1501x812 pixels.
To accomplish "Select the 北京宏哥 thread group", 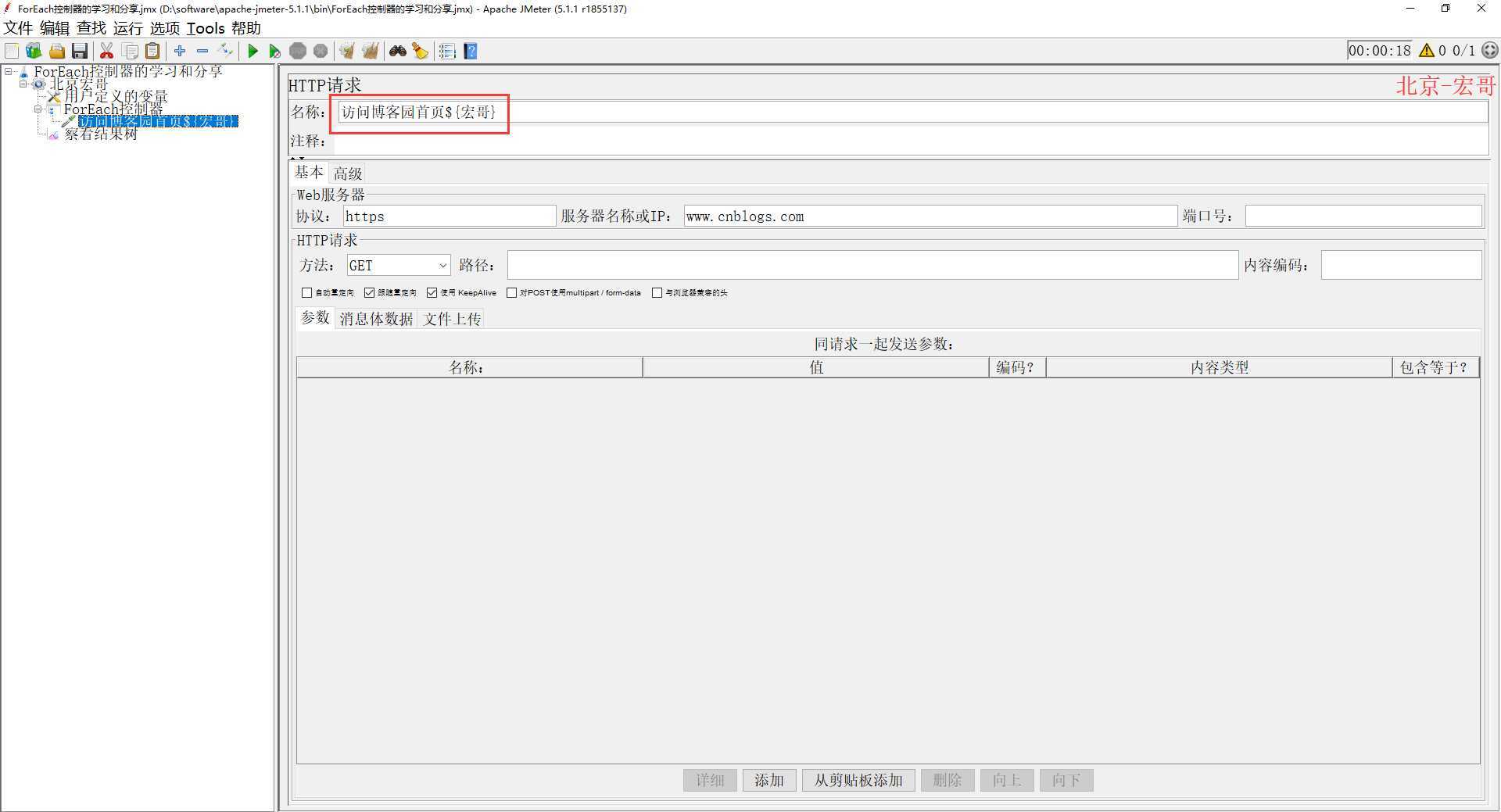I will 79,84.
